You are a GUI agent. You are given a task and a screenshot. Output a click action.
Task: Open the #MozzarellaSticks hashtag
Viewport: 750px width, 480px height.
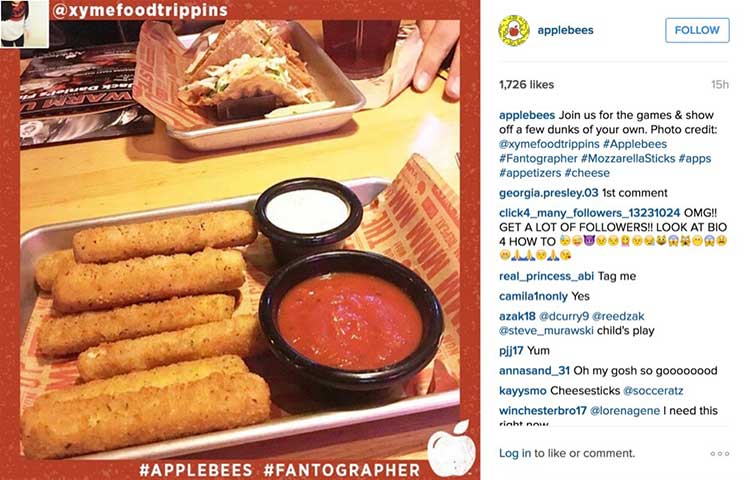click(x=628, y=158)
